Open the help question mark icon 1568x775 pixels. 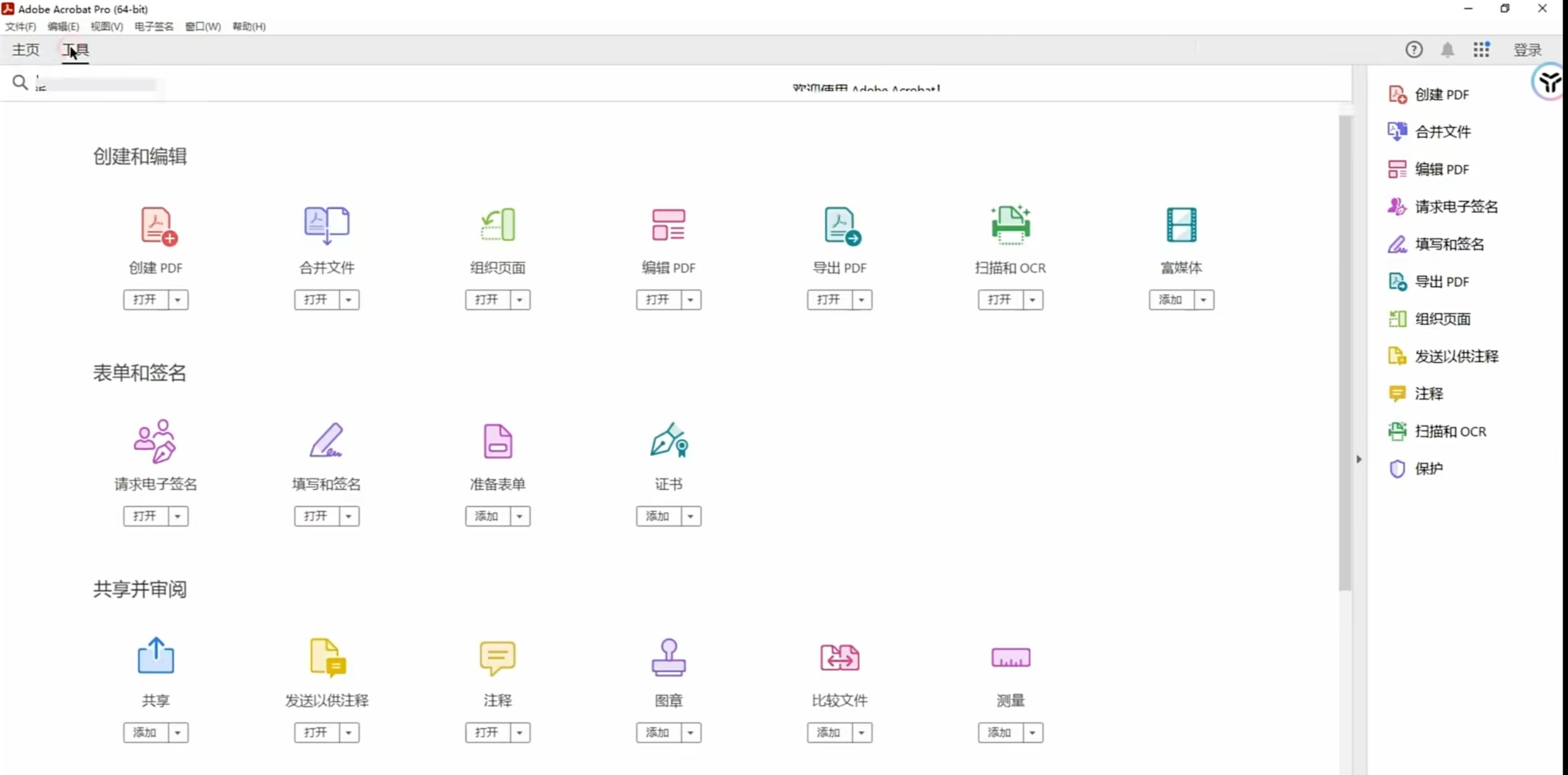coord(1414,50)
